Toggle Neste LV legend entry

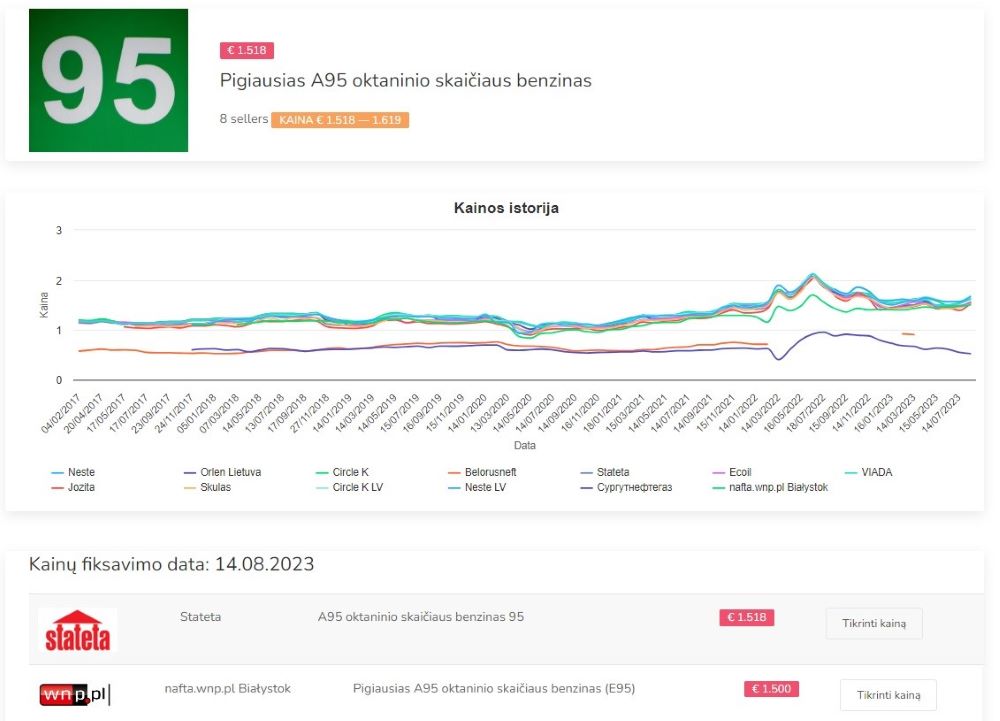coord(483,488)
